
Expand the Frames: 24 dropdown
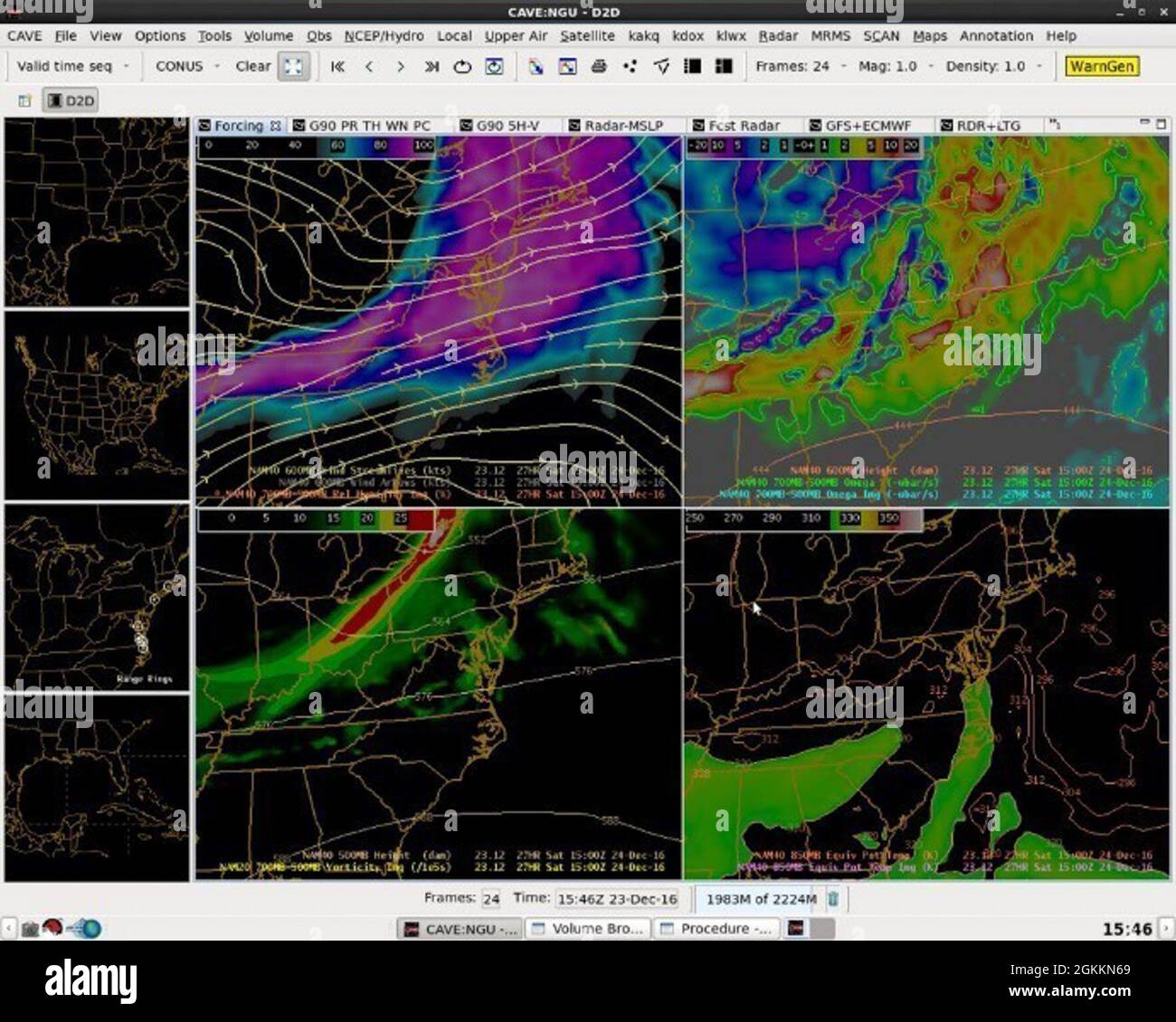[801, 66]
